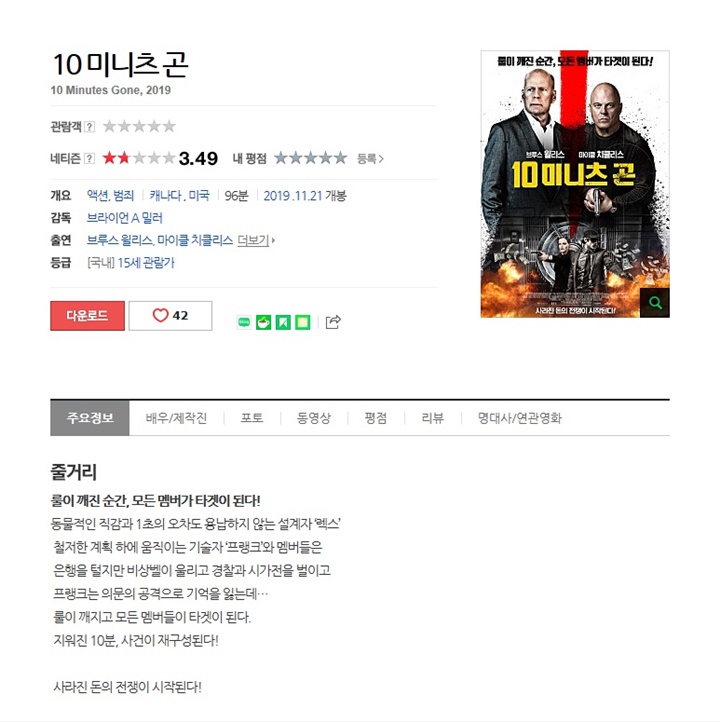Open the share arrow icon
The image size is (720, 722).
click(x=333, y=322)
